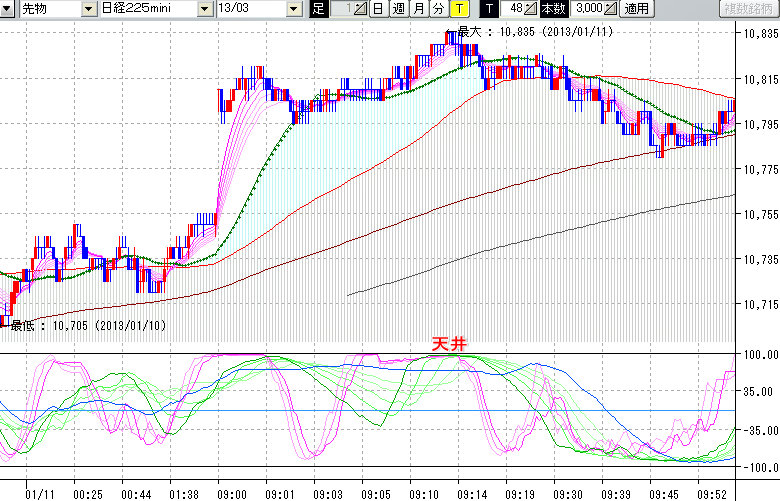Click the 最大 10,835 high price label
The width and height of the screenshot is (780, 501).
pos(535,31)
